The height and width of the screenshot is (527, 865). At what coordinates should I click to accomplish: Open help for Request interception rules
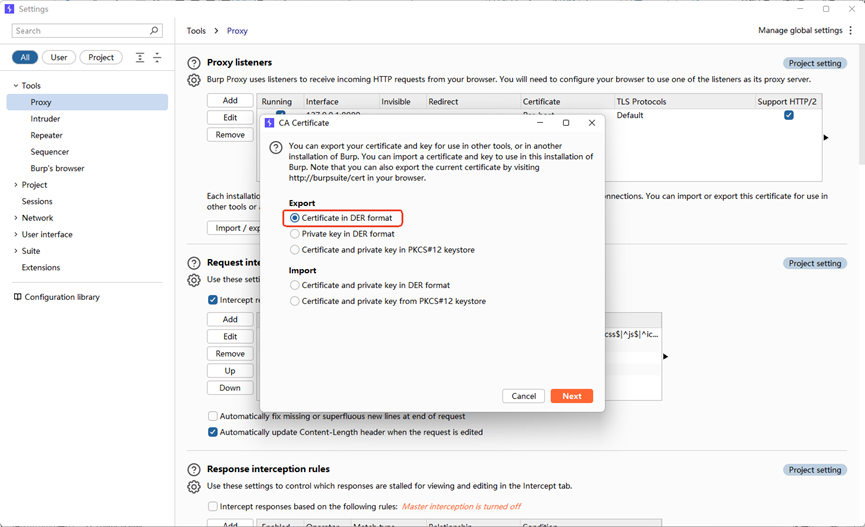194,263
